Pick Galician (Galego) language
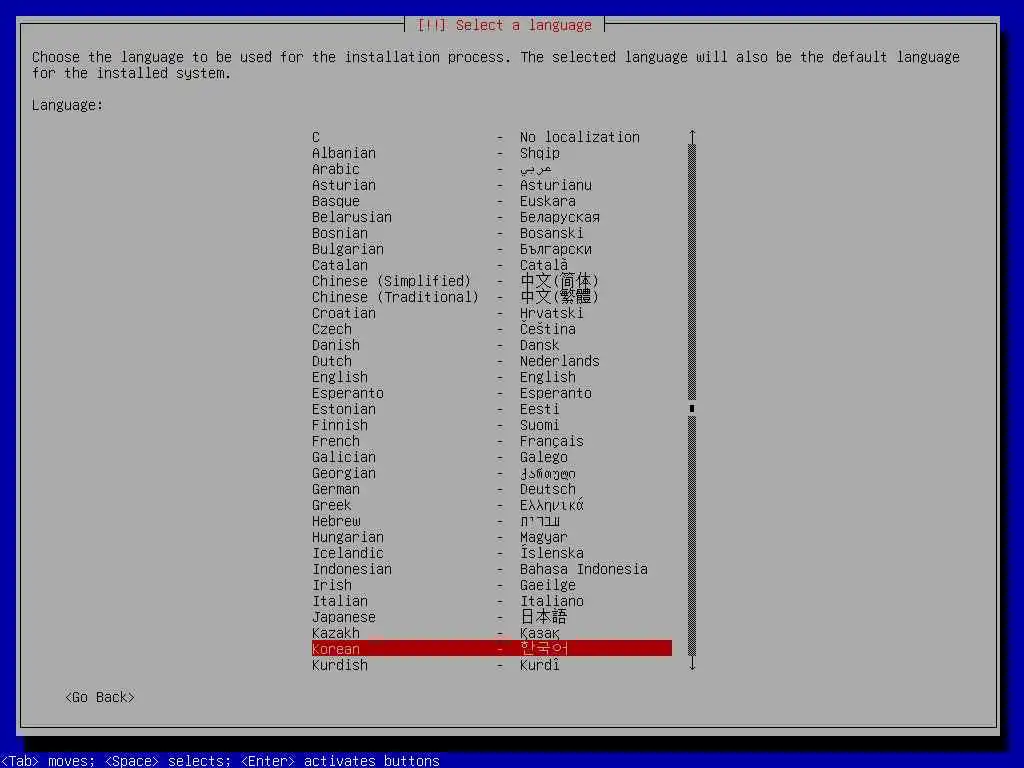The image size is (1024, 768). pyautogui.click(x=492, y=457)
